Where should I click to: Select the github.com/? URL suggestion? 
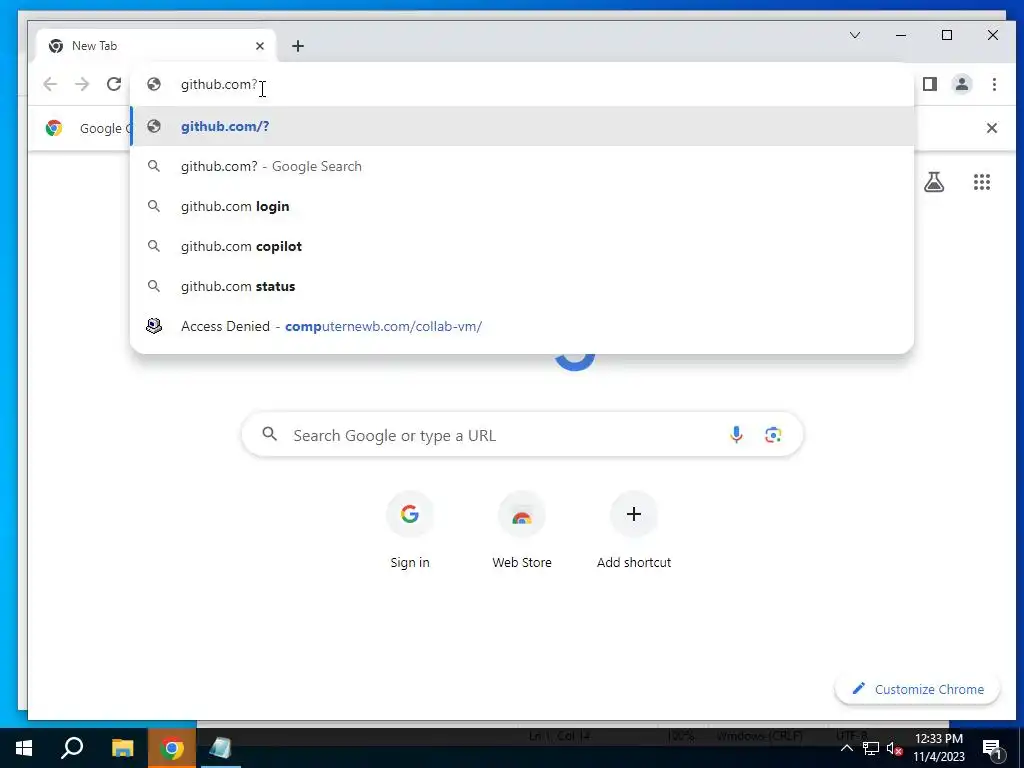[522, 126]
